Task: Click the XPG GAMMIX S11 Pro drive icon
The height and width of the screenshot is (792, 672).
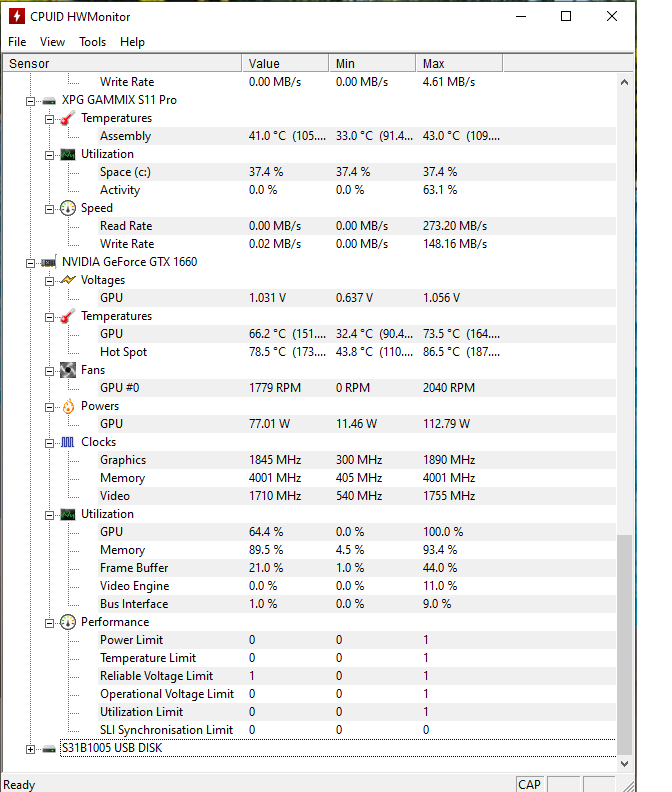Action: click(49, 101)
